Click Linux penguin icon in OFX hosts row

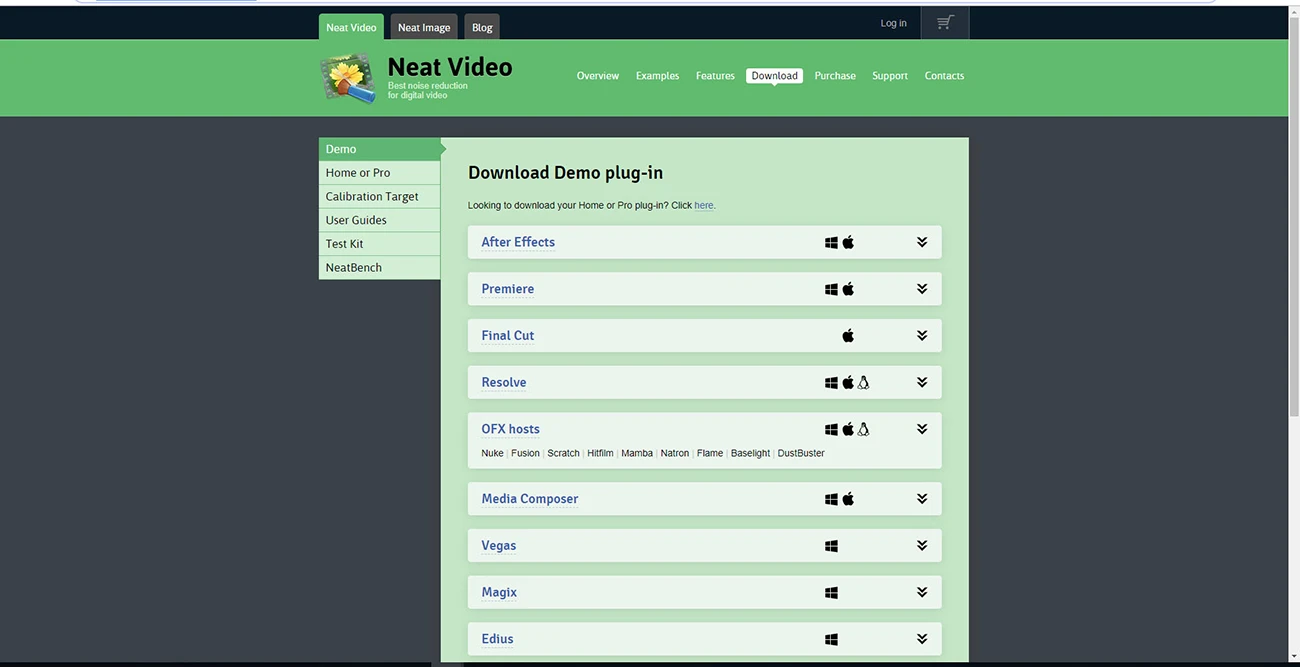click(x=863, y=429)
